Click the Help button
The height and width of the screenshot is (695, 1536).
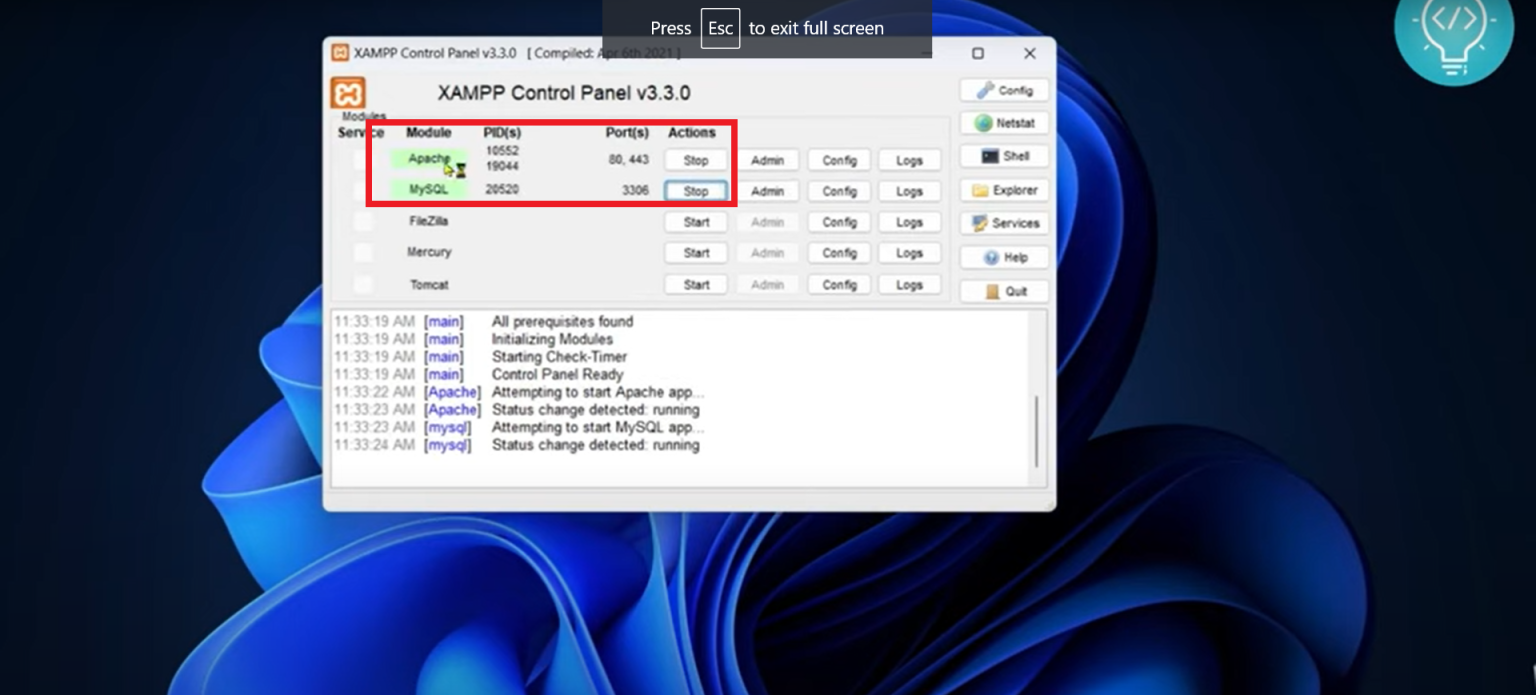coord(1004,257)
